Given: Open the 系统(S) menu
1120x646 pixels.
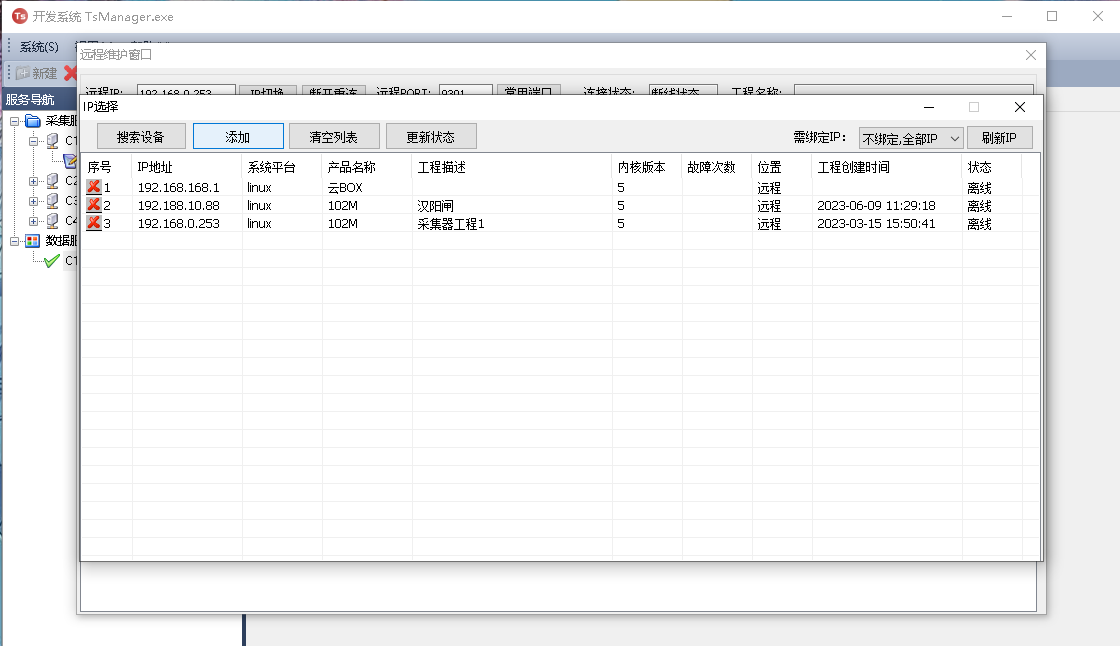Looking at the screenshot, I should [x=39, y=47].
